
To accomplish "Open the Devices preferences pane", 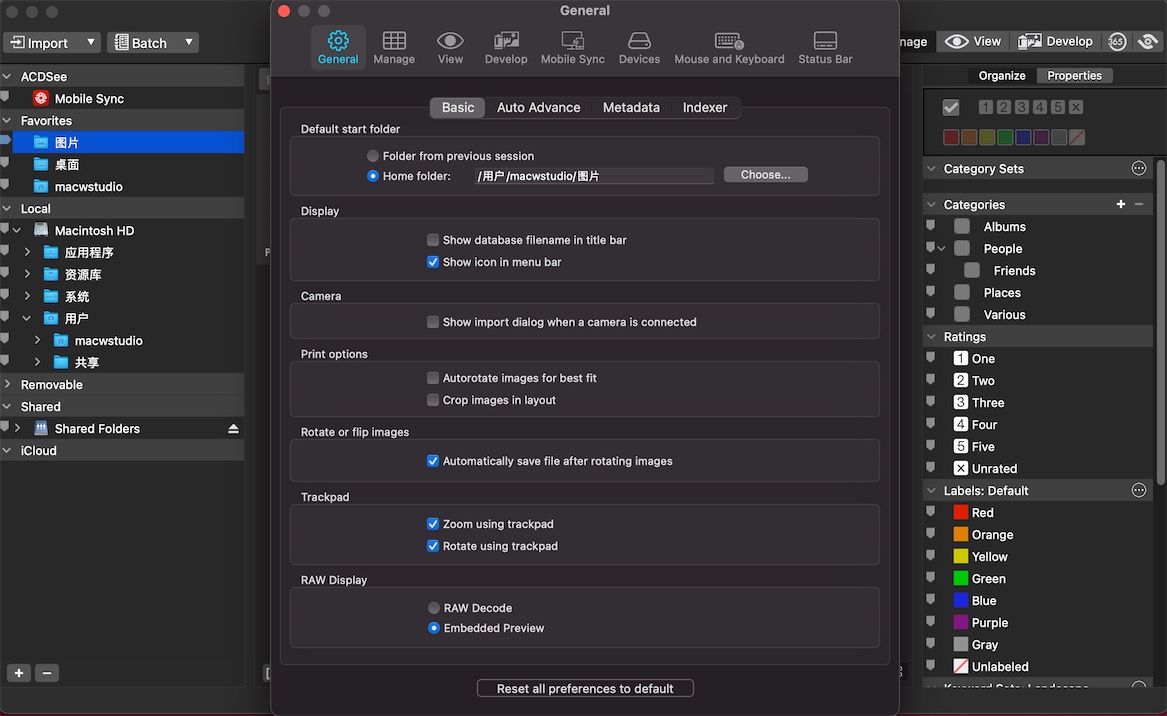I will click(639, 48).
